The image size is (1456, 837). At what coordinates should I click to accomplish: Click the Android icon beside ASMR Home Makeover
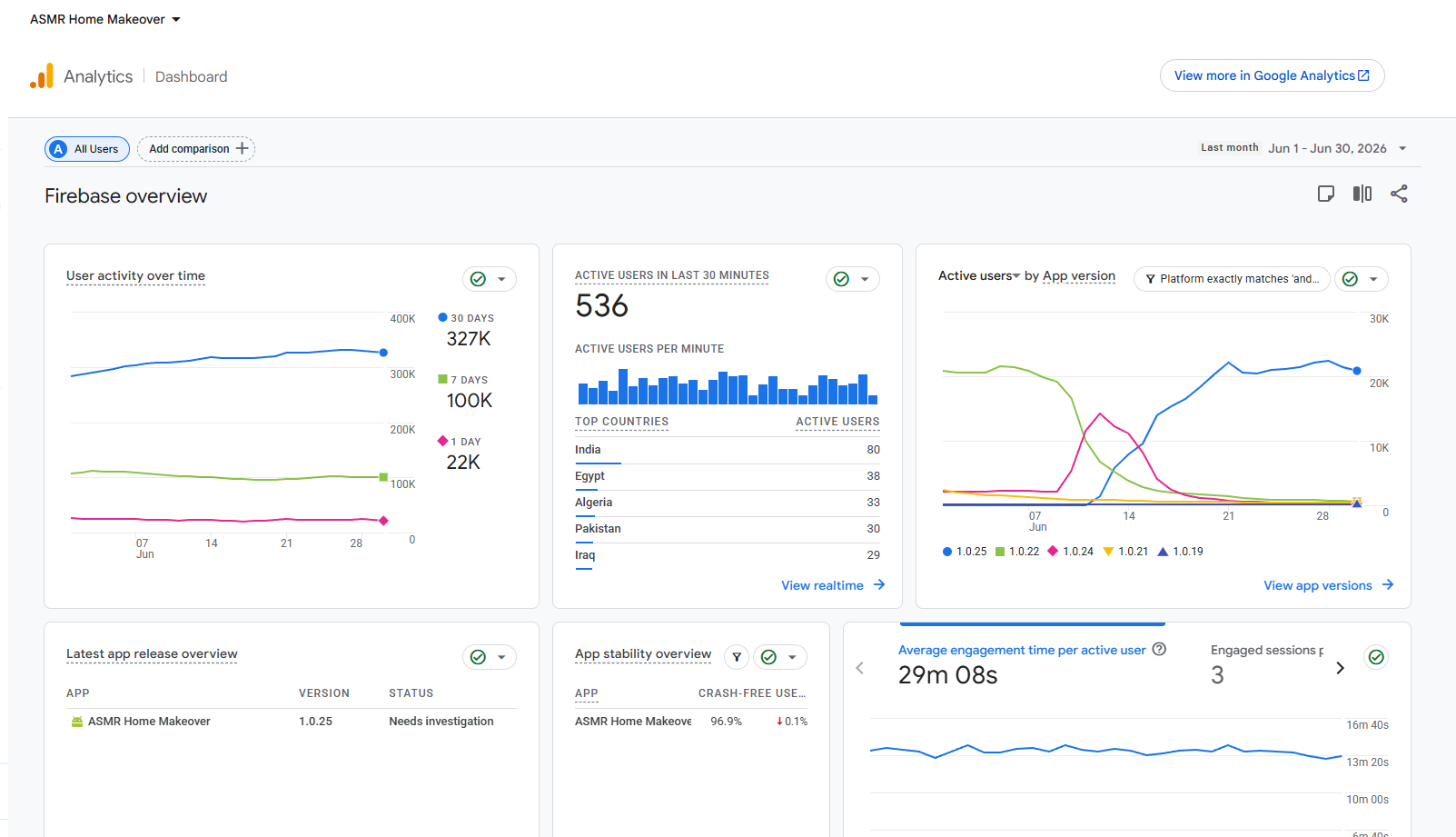tap(77, 722)
